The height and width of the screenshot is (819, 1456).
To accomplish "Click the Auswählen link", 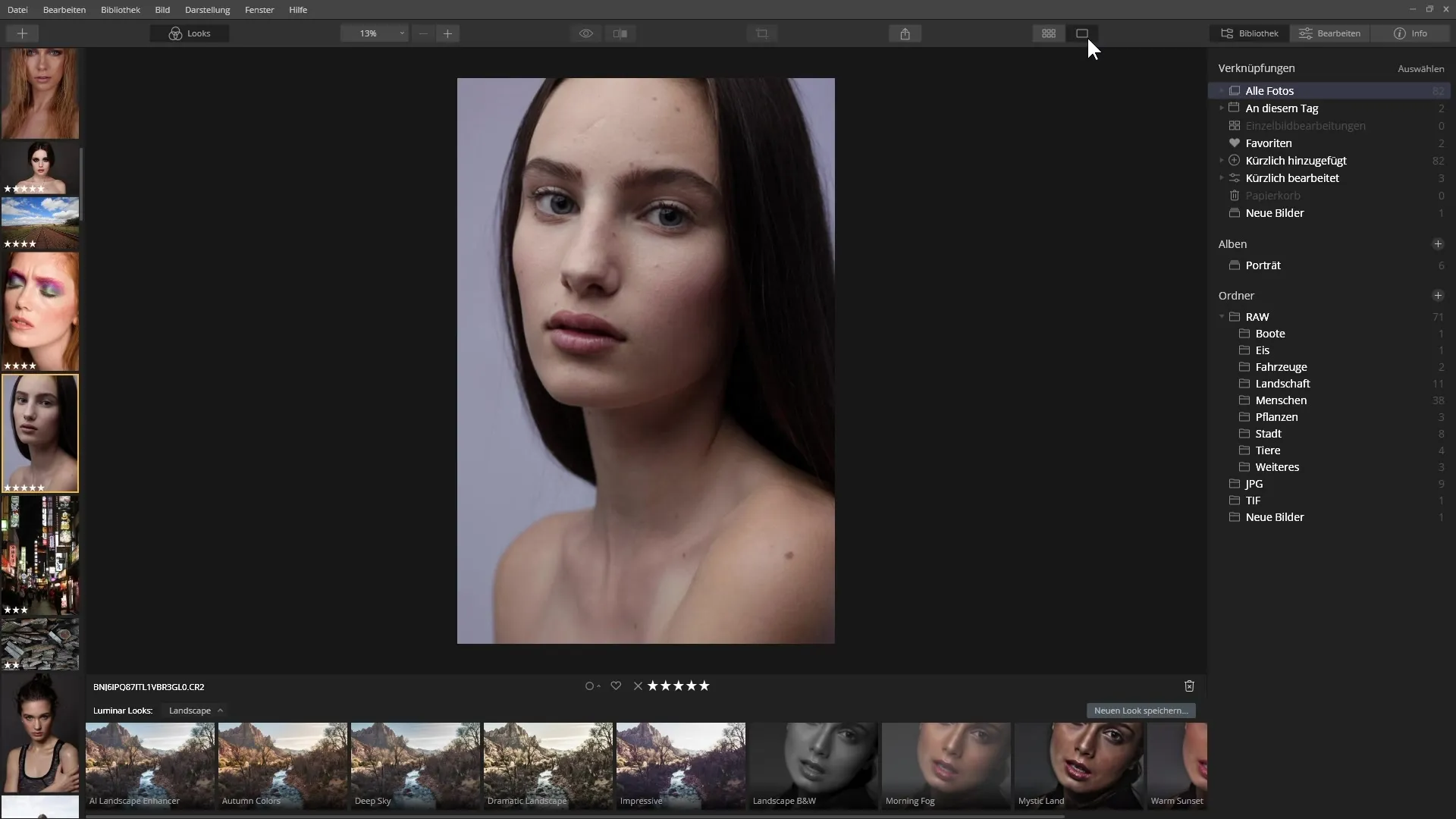I will 1420,68.
